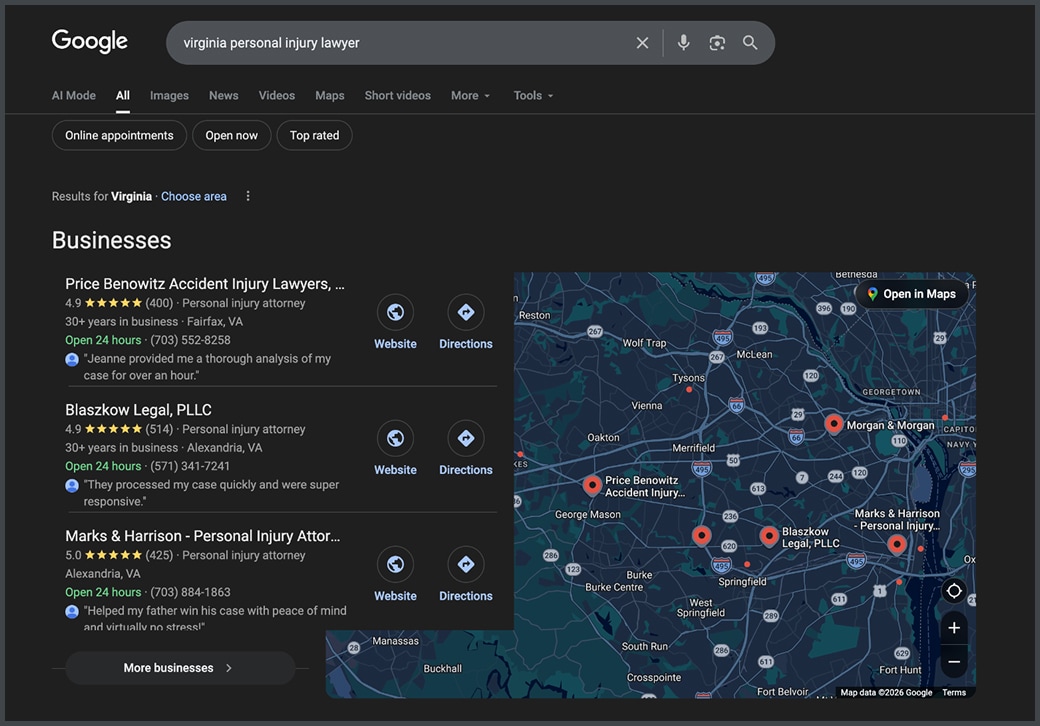Open Google Lens image search

tap(717, 43)
